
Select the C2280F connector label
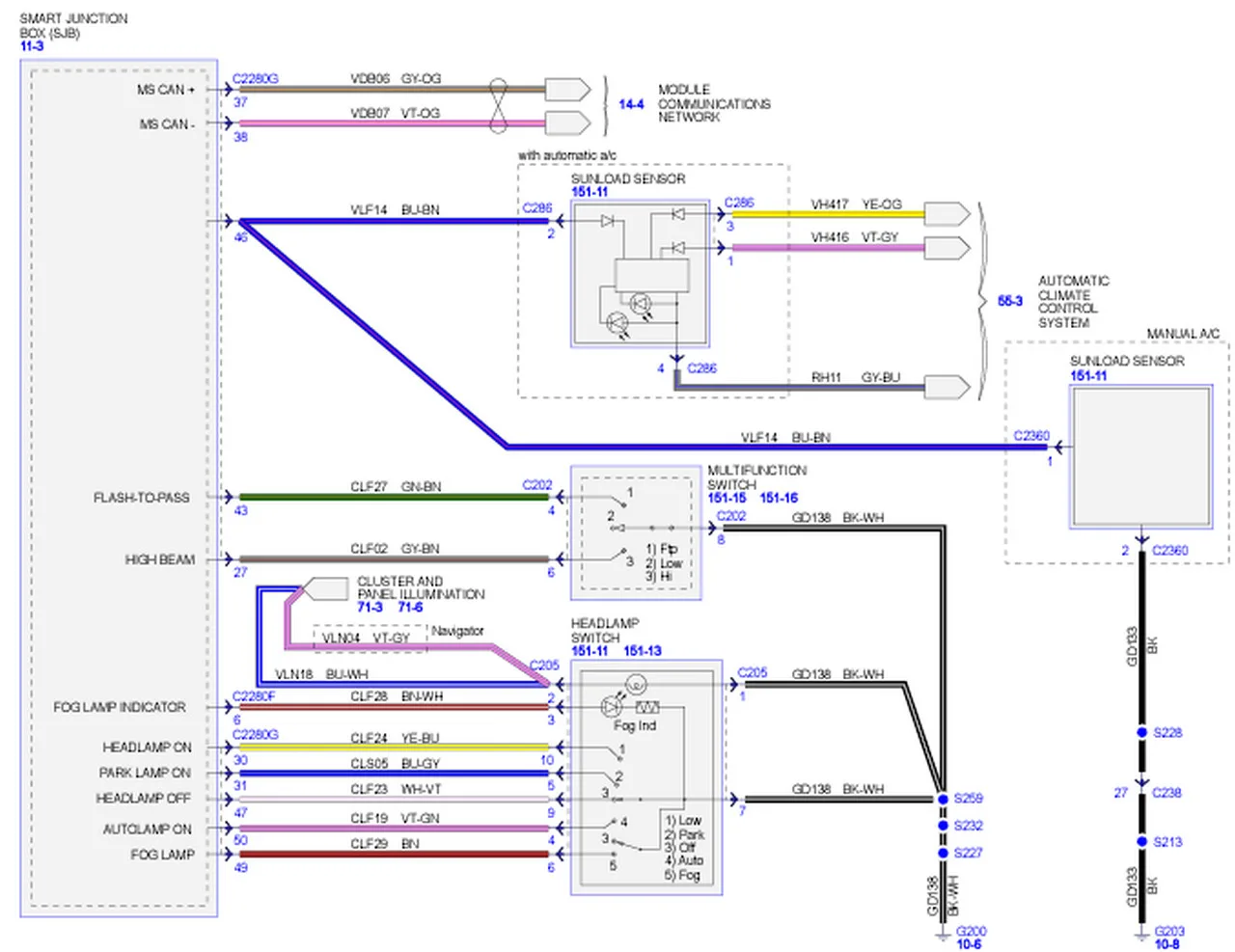254,696
